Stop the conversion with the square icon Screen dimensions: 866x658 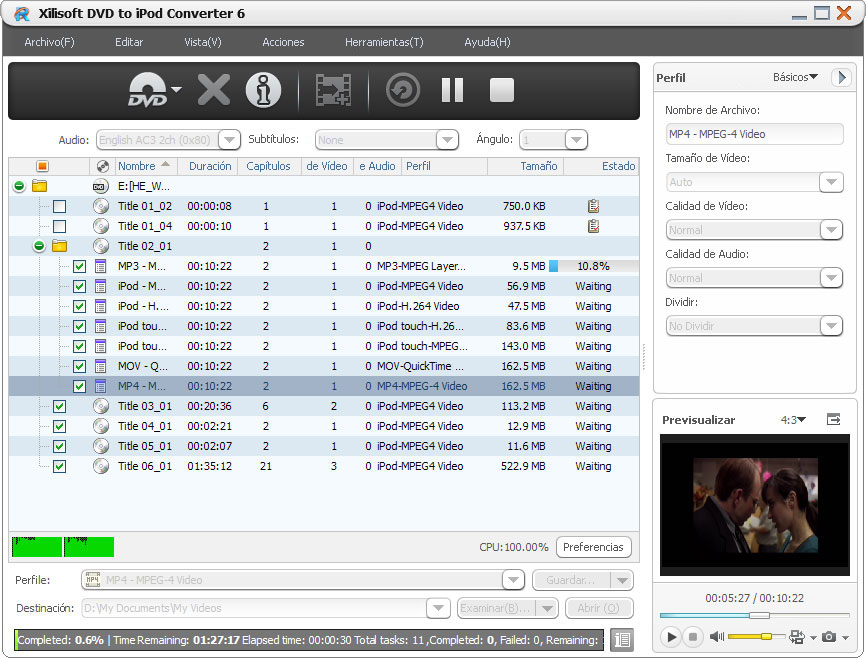(x=501, y=90)
